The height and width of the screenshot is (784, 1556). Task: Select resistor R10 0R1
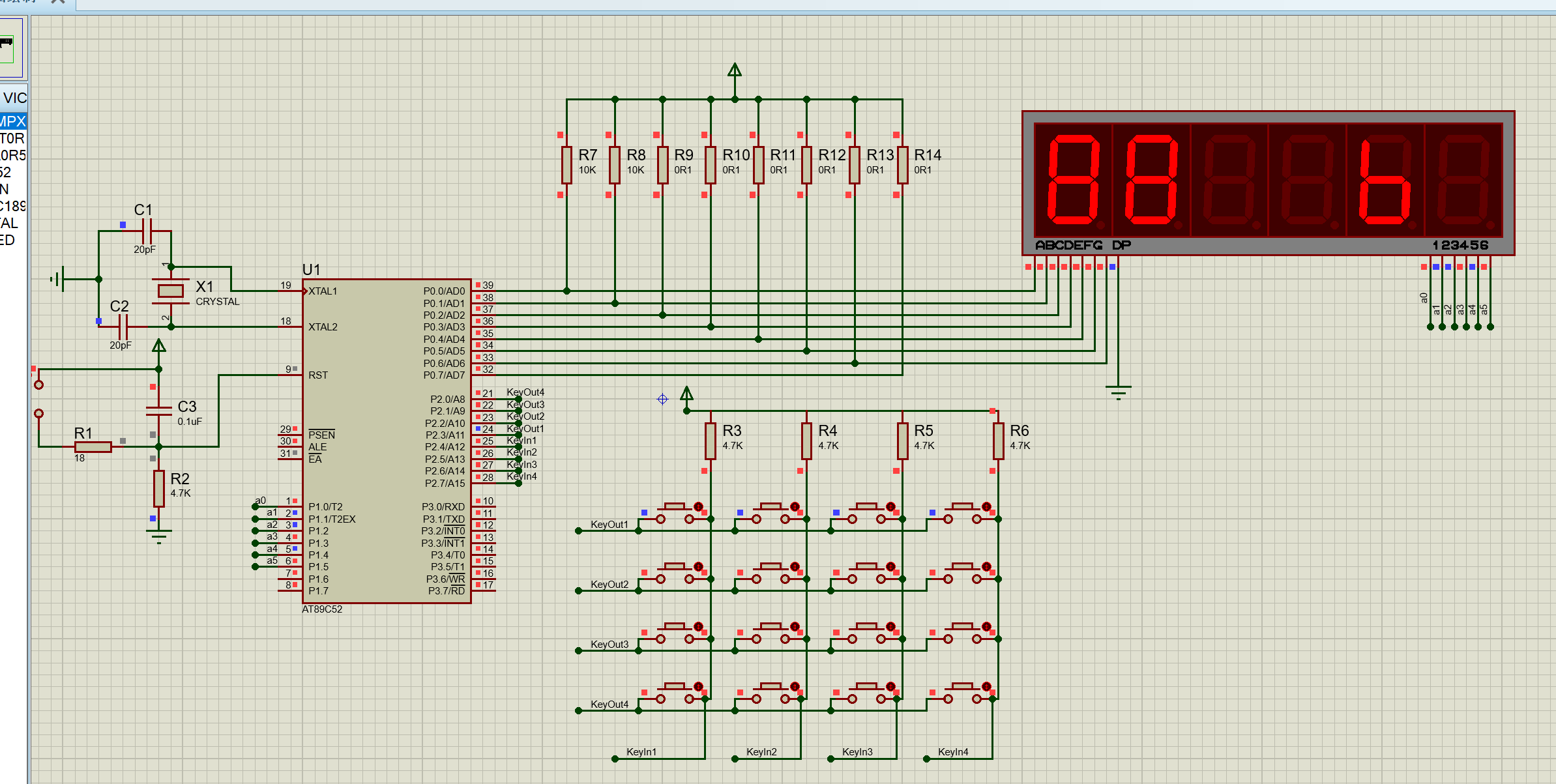click(x=711, y=165)
